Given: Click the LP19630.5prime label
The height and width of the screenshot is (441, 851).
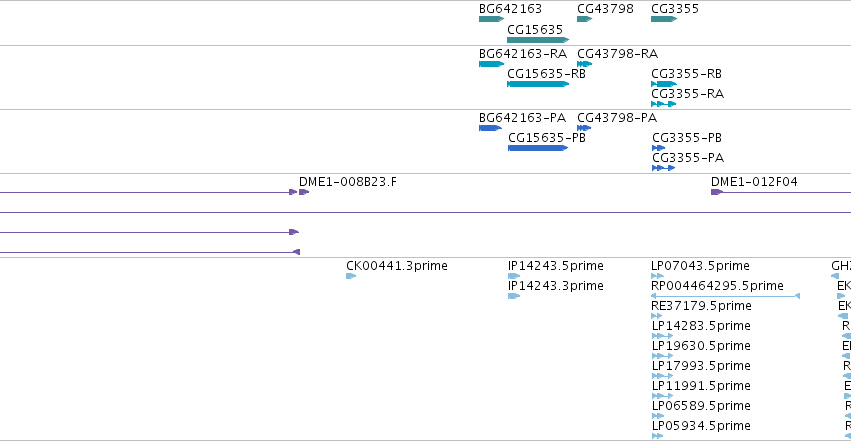Looking at the screenshot, I should [x=701, y=346].
